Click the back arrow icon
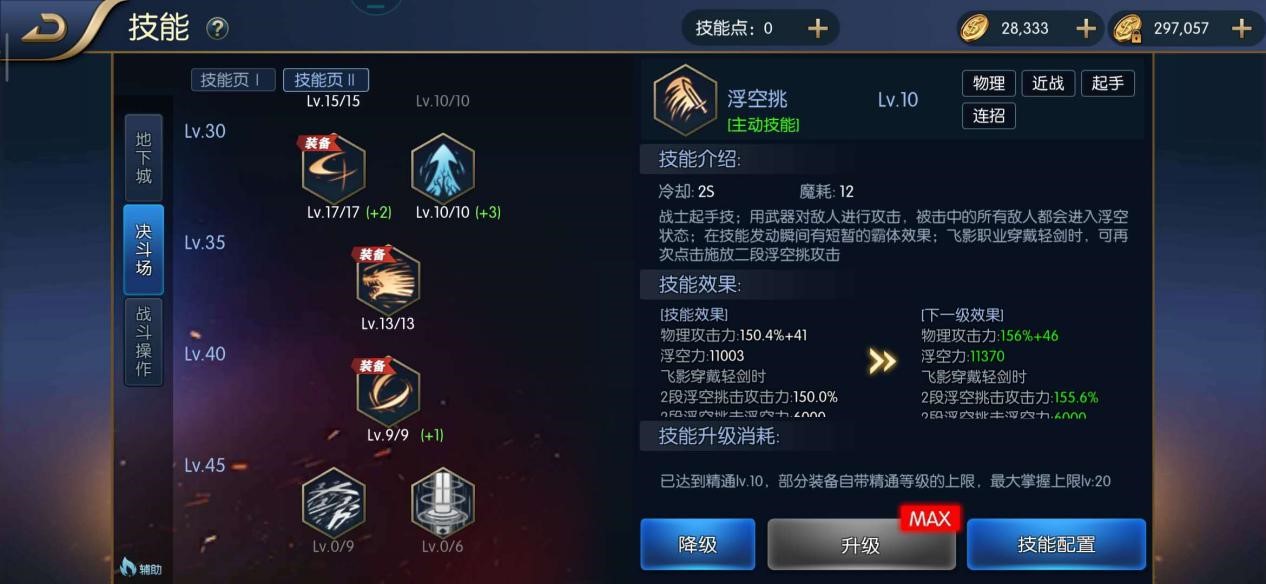This screenshot has width=1266, height=584. (x=45, y=28)
